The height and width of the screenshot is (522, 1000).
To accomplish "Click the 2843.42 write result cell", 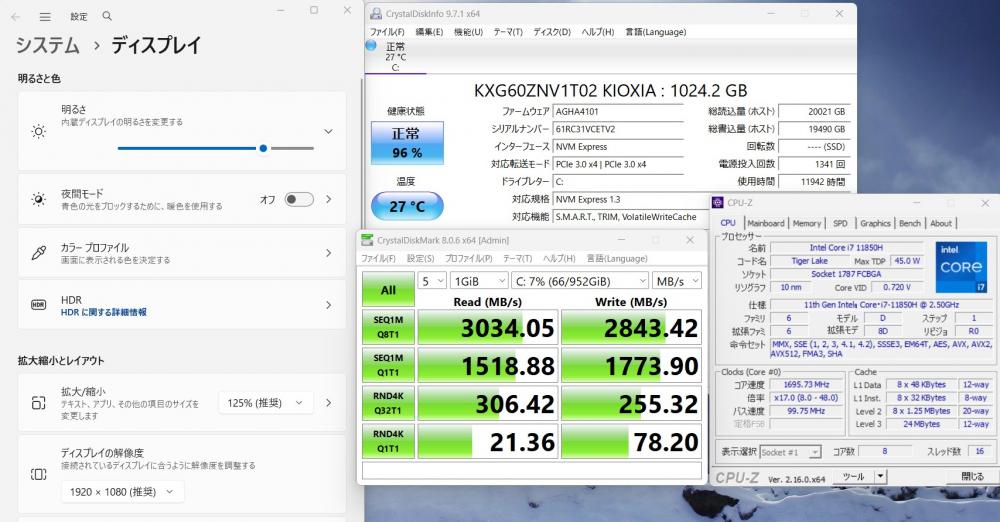I will pyautogui.click(x=631, y=327).
